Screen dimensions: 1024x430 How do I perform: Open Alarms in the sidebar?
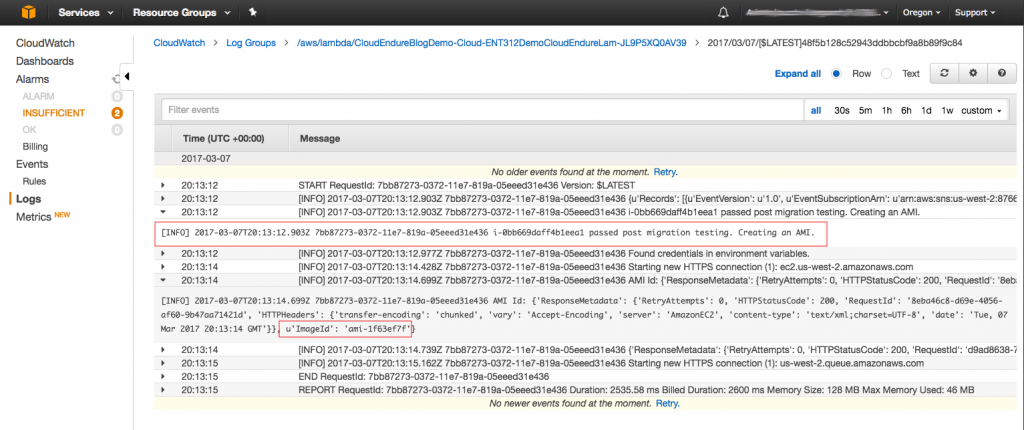pyautogui.click(x=33, y=79)
